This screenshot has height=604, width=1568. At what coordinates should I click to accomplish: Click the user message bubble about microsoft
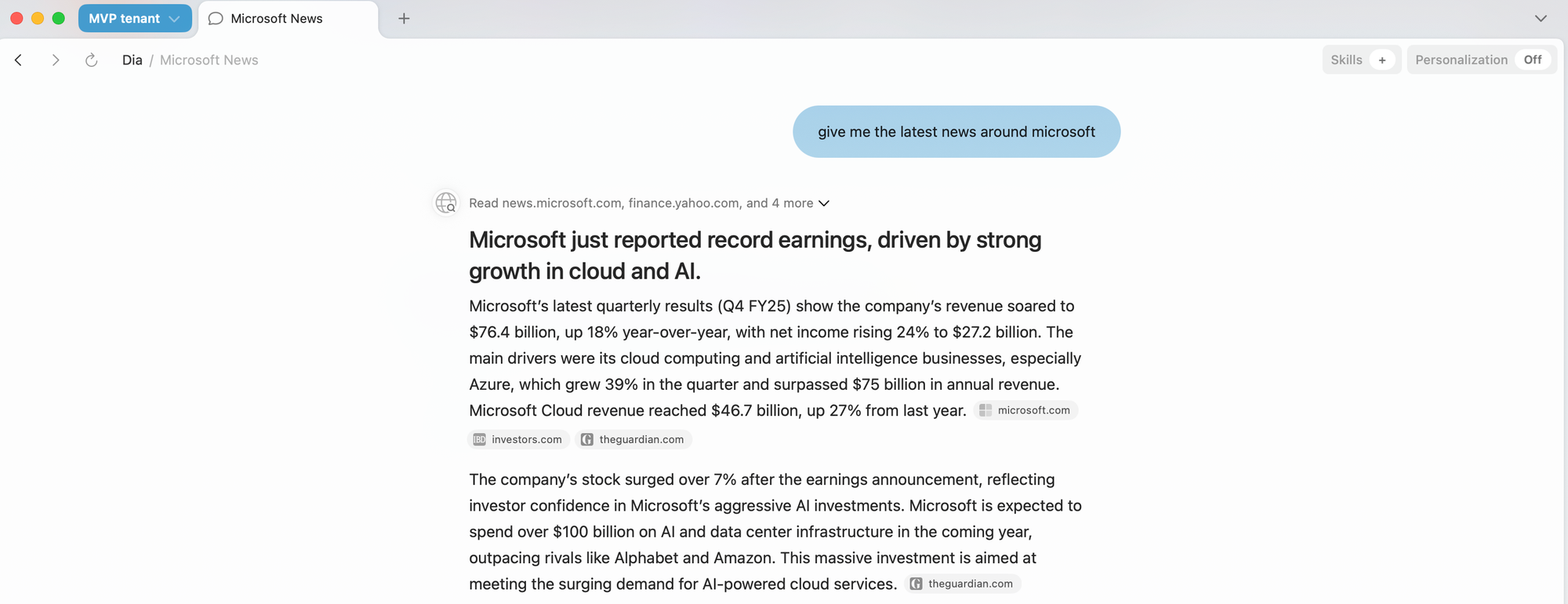point(956,132)
